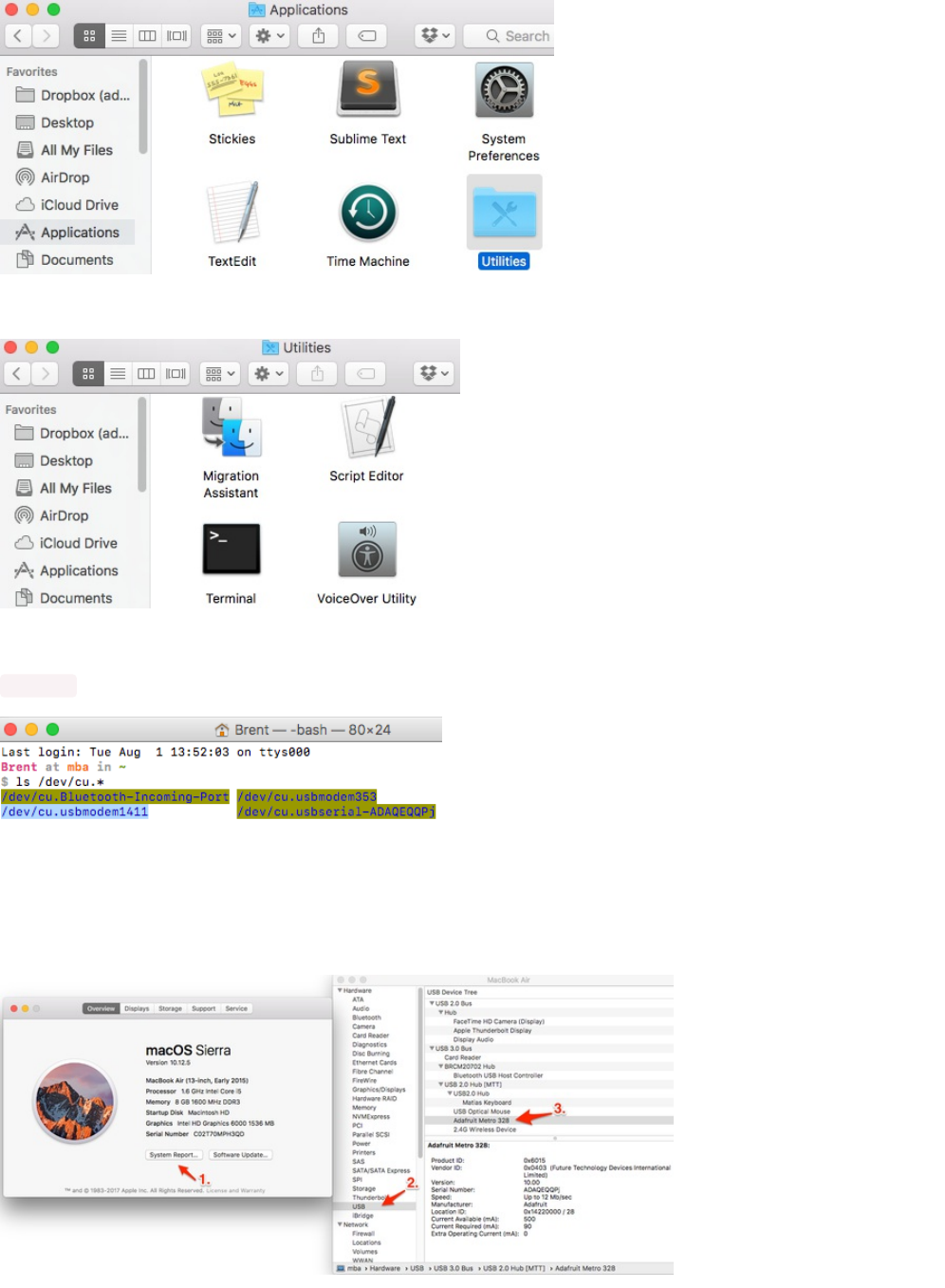Click Share button in Applications toolbar
The height and width of the screenshot is (1288, 945).
(x=319, y=36)
